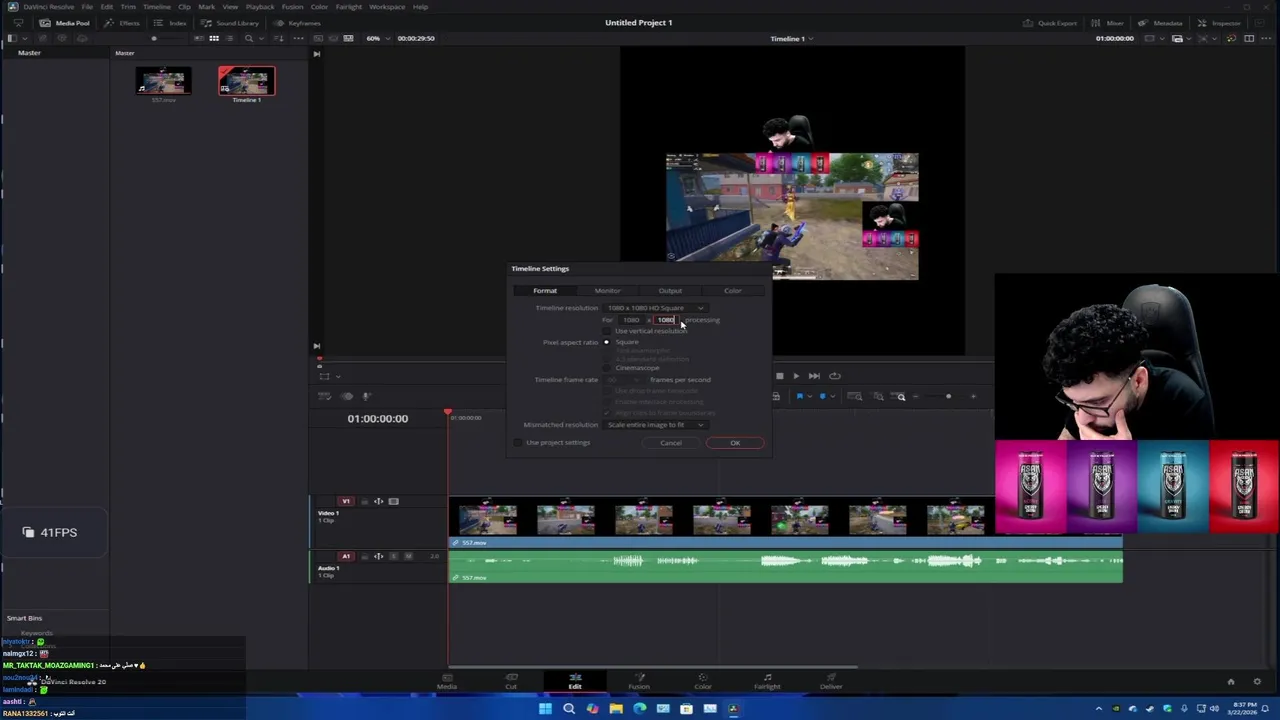Open the Timeline menu
Screen dimensions: 1280x720
156,7
